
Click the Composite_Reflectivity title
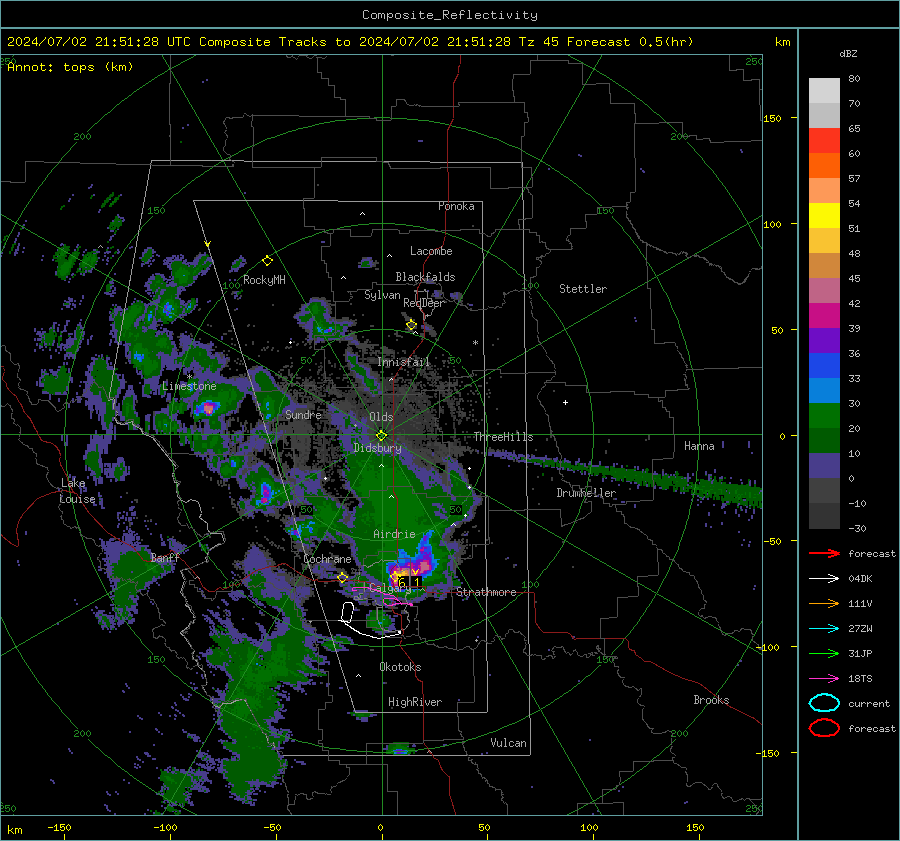pos(450,15)
